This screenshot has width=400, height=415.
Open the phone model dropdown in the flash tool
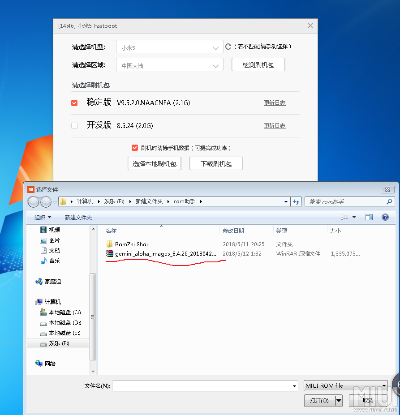pos(169,47)
